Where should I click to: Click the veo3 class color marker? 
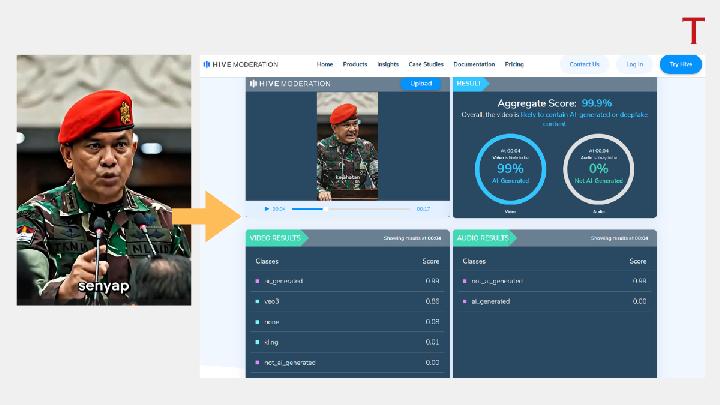(x=257, y=301)
